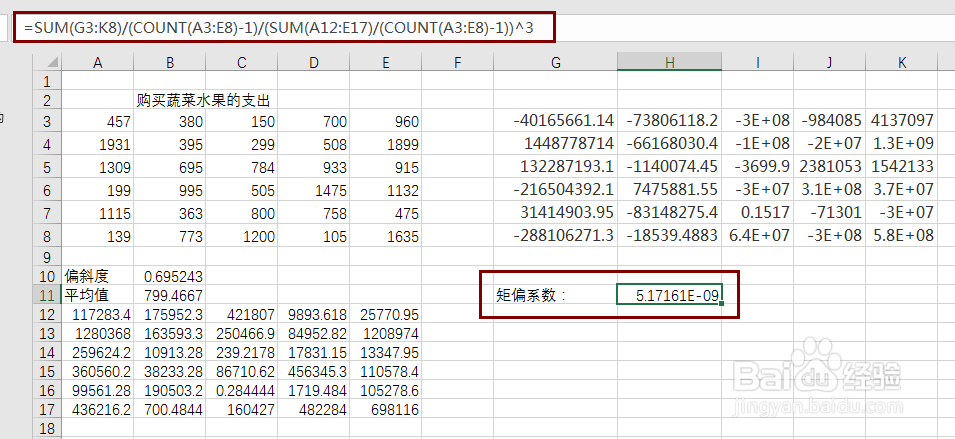The width and height of the screenshot is (955, 439).
Task: Select cell G4 with value 1448778714
Action: (555, 144)
